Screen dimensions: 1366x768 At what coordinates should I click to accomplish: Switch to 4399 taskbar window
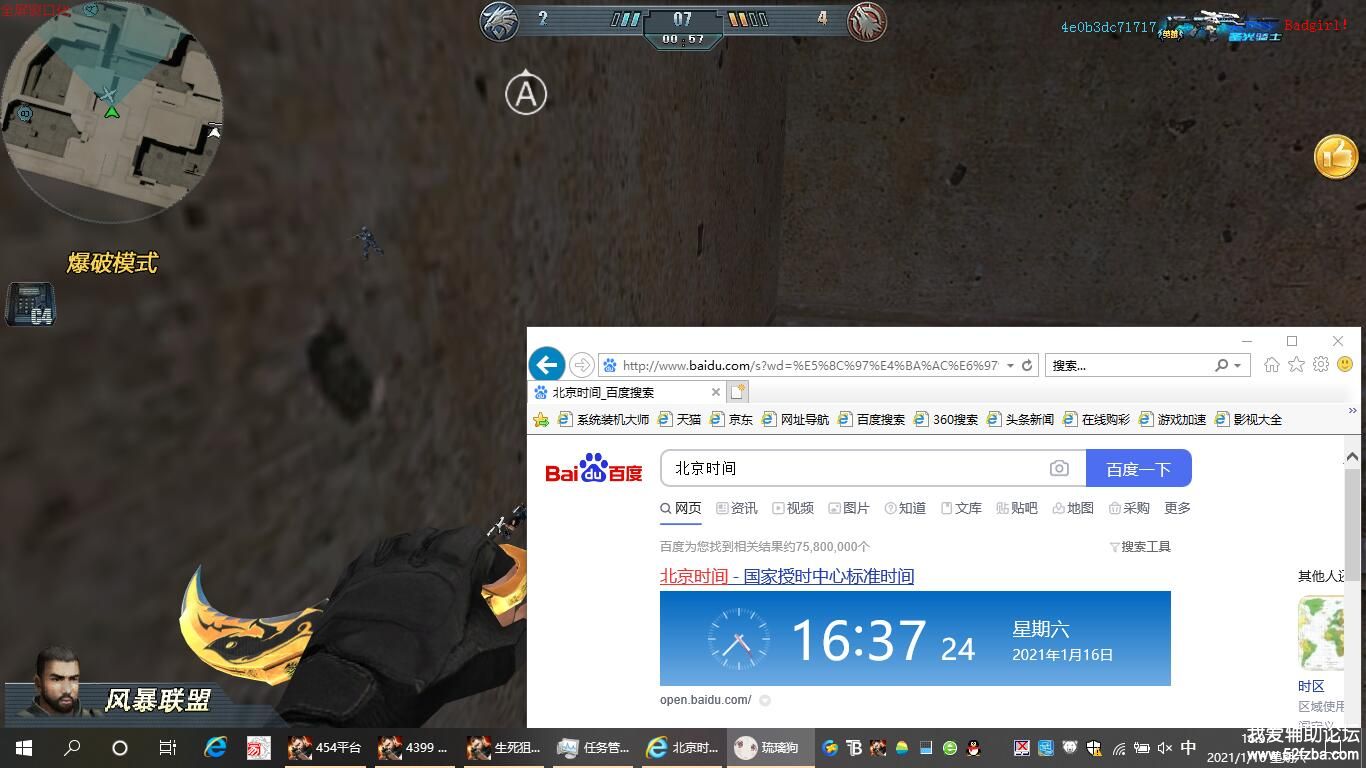coord(414,747)
